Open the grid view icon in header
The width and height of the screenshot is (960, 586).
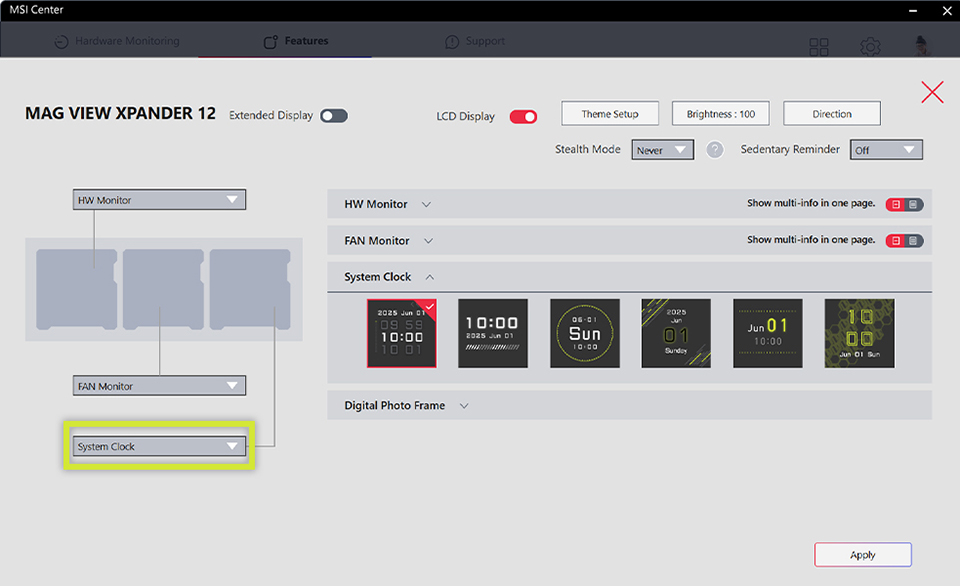(x=819, y=47)
